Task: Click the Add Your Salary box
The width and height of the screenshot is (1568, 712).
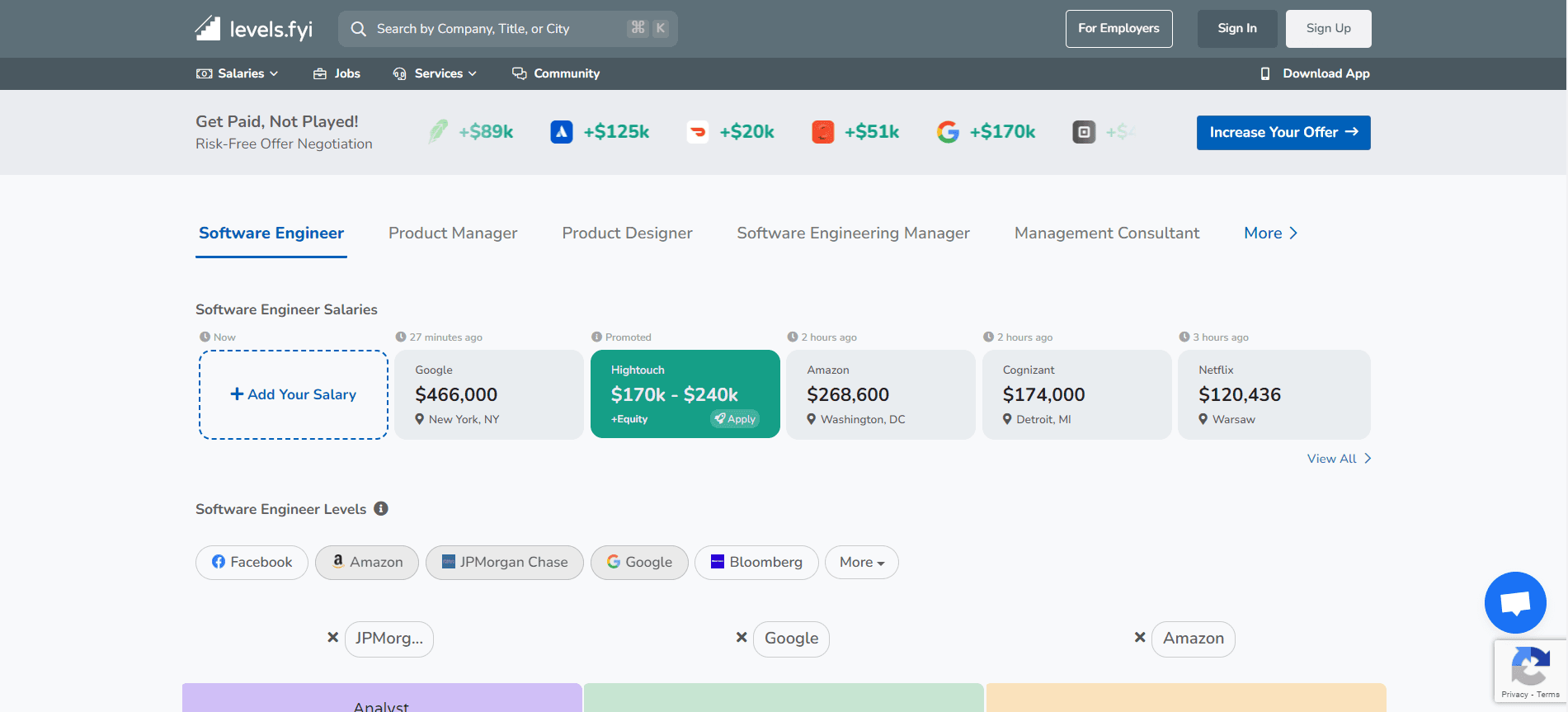Action: click(x=294, y=394)
